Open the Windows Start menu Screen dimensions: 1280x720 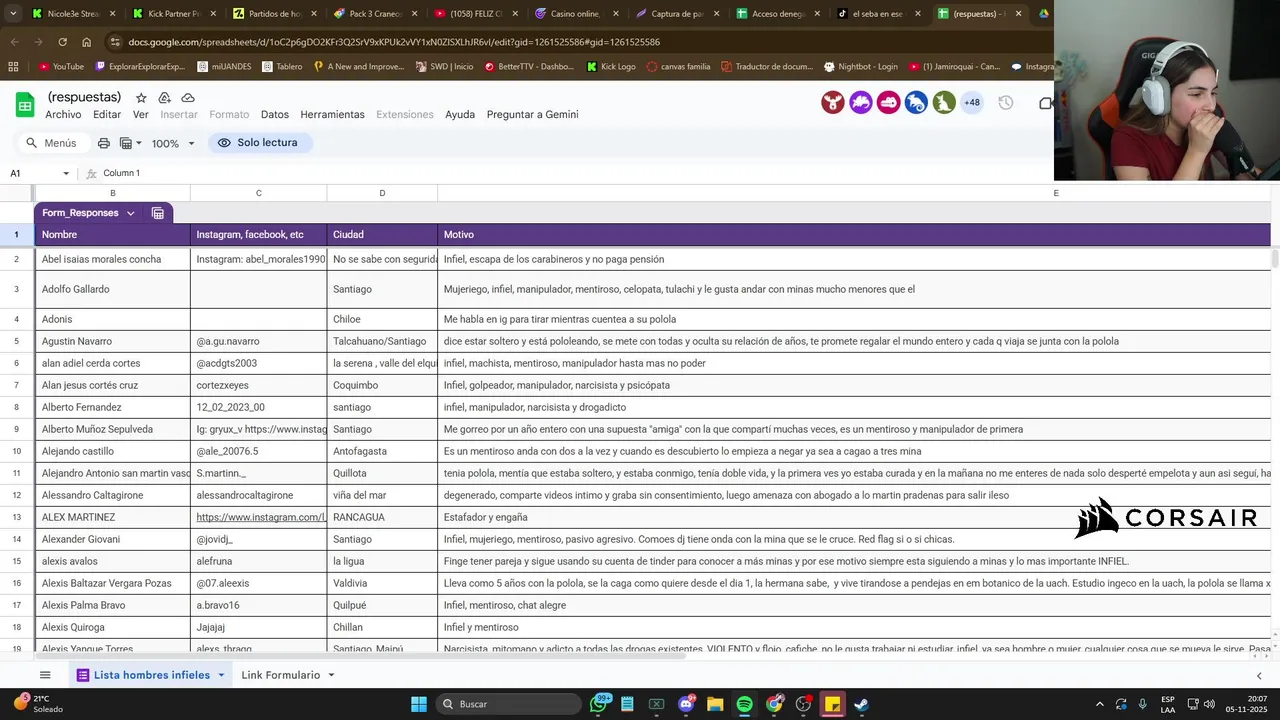419,704
